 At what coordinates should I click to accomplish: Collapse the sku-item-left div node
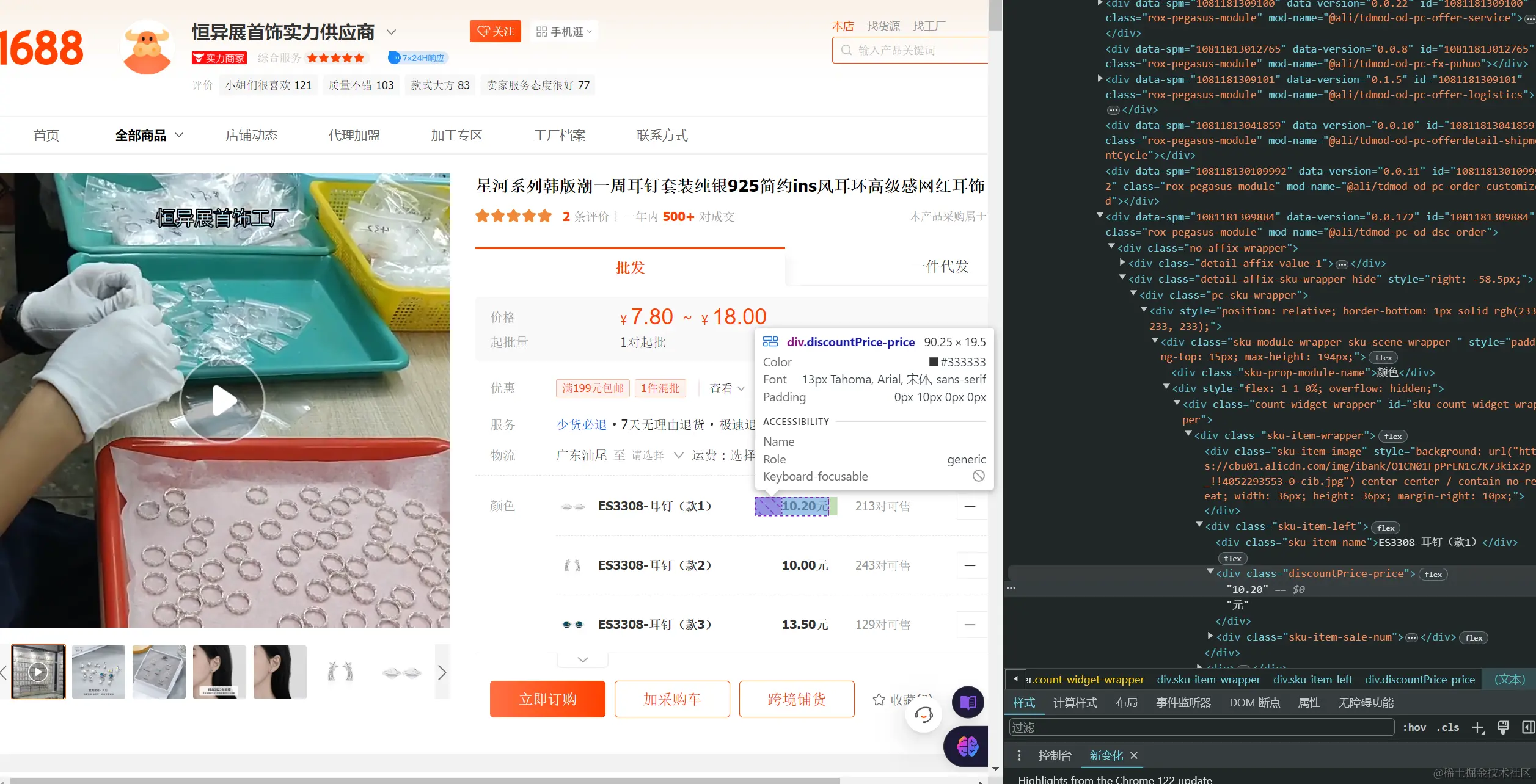coord(1199,526)
